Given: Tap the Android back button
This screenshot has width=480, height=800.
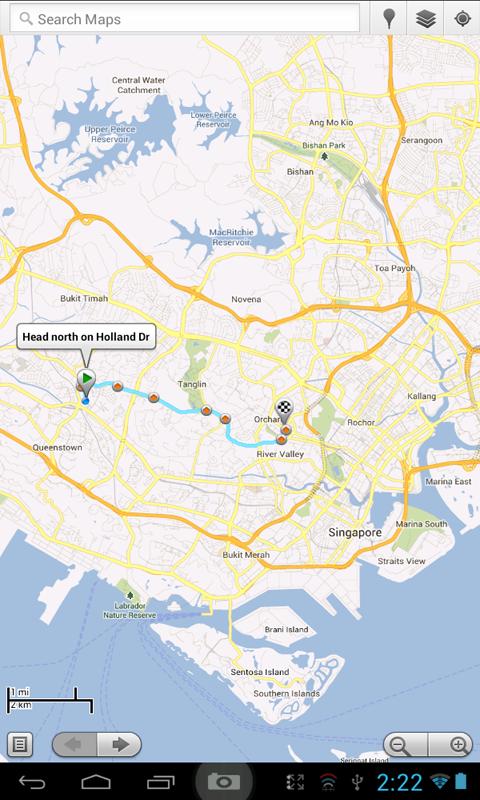Looking at the screenshot, I should (32, 782).
